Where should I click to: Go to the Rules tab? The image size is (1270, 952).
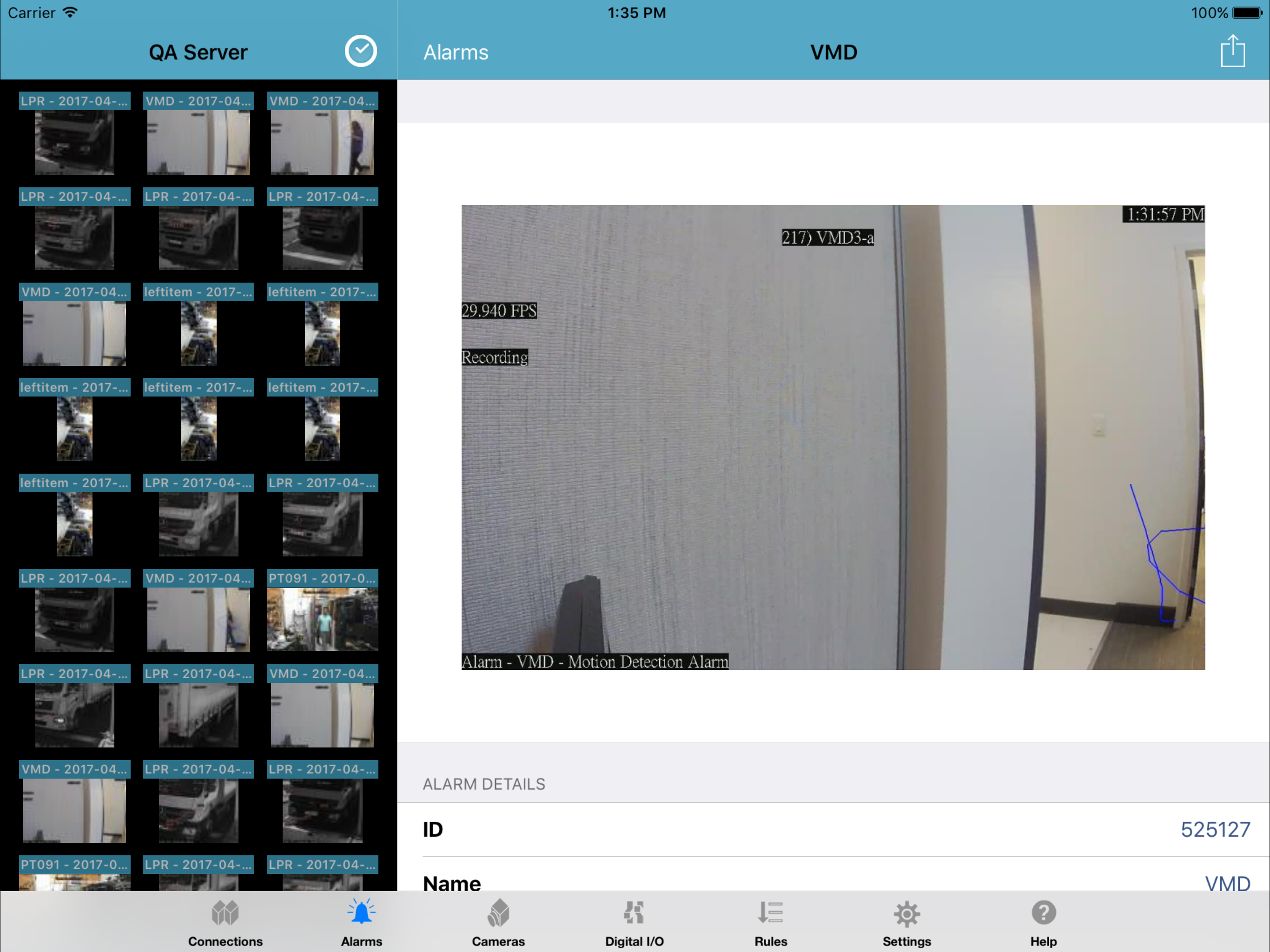click(x=770, y=923)
